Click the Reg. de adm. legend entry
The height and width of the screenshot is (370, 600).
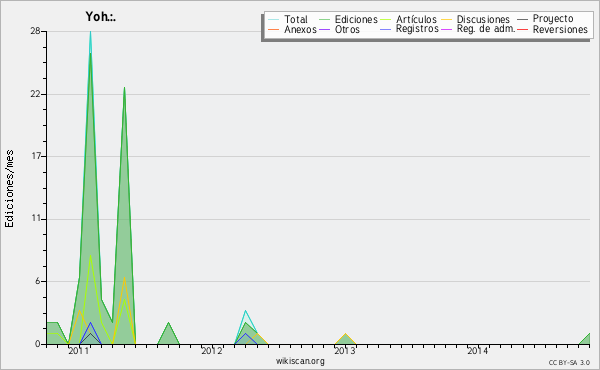click(486, 29)
